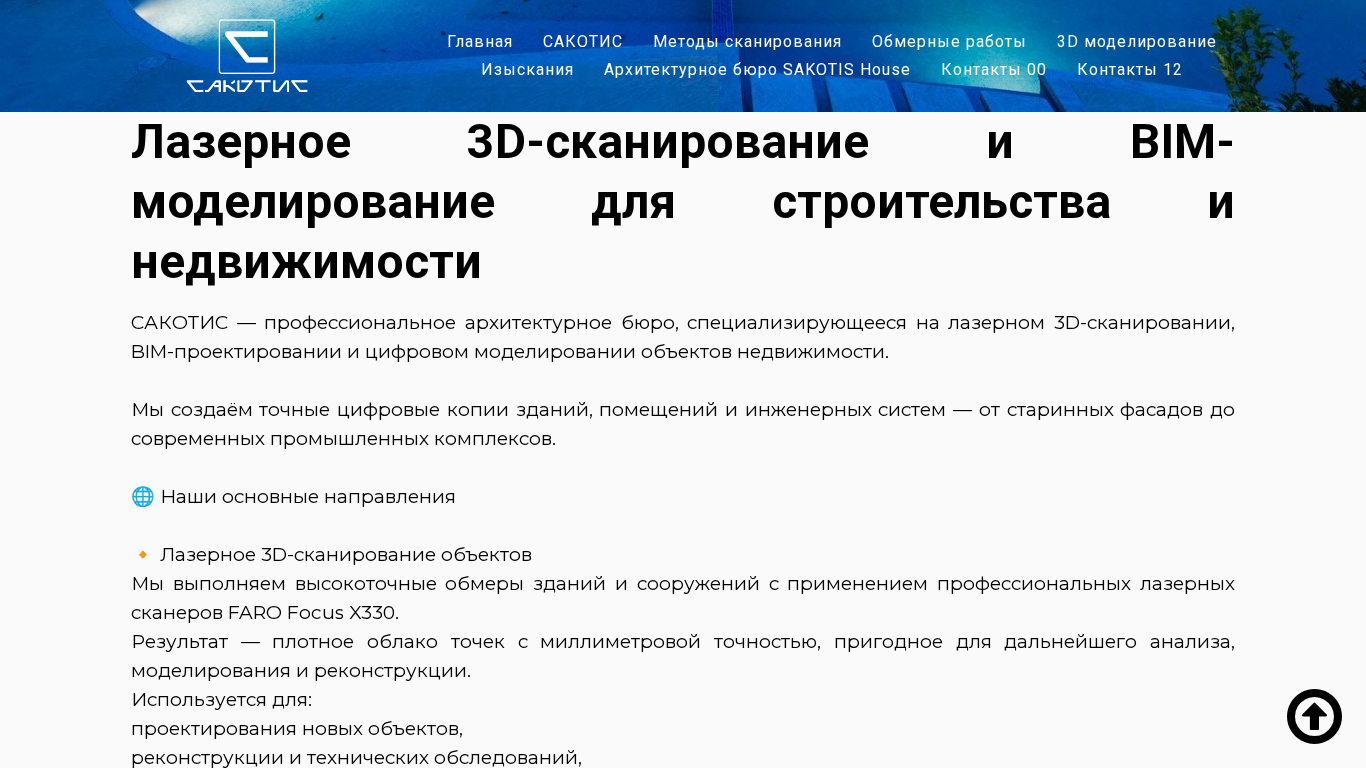This screenshot has height=768, width=1366.
Task: Click the text Наши основные направления
Action: click(x=308, y=497)
